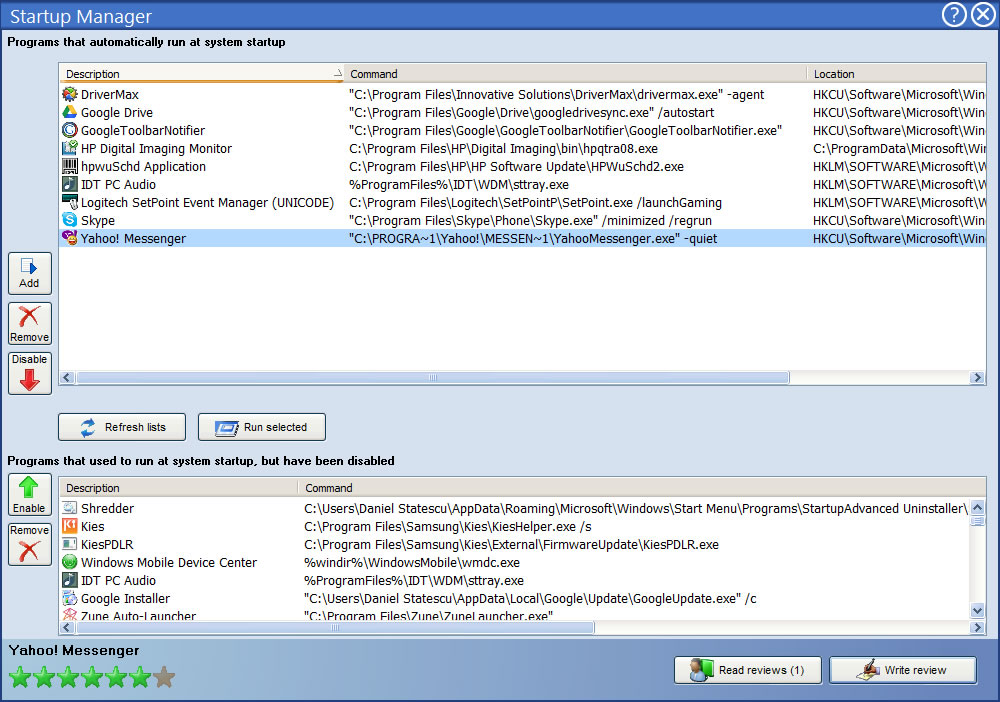The height and width of the screenshot is (702, 1000).
Task: Close the Startup Manager window
Action: pyautogui.click(x=983, y=15)
